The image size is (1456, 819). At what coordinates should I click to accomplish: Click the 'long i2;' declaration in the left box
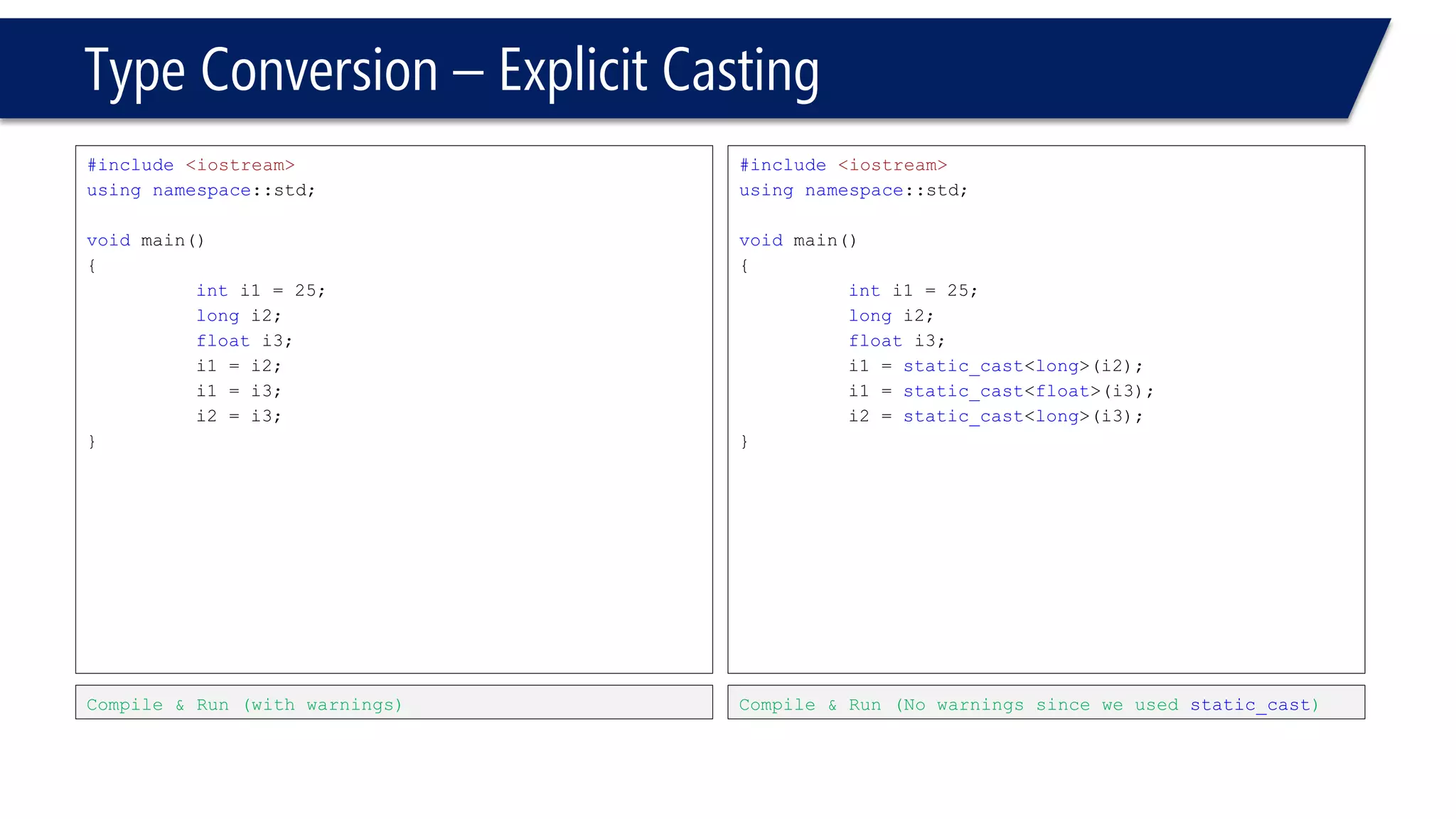[239, 316]
